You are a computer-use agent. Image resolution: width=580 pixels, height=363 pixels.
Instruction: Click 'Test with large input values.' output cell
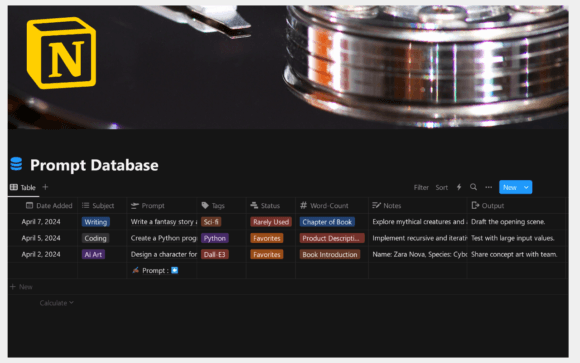click(x=517, y=238)
